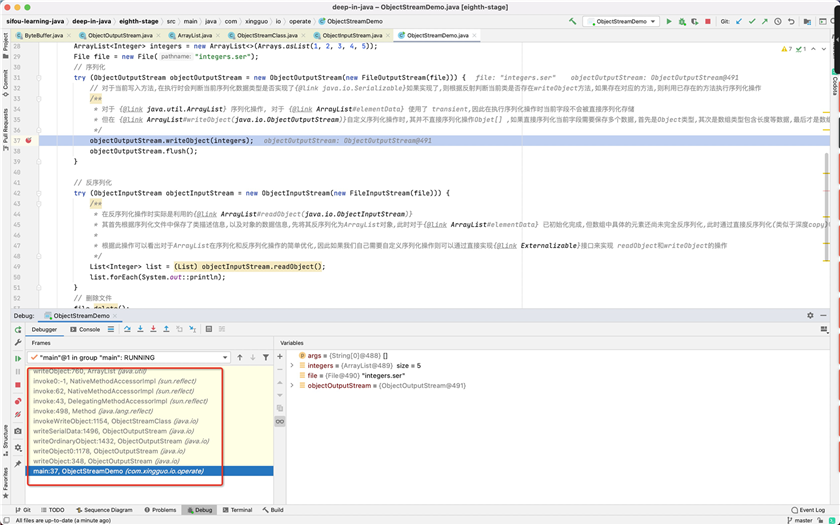Open Evaluate Expression calculator icon
The image size is (840, 525).
209,329
